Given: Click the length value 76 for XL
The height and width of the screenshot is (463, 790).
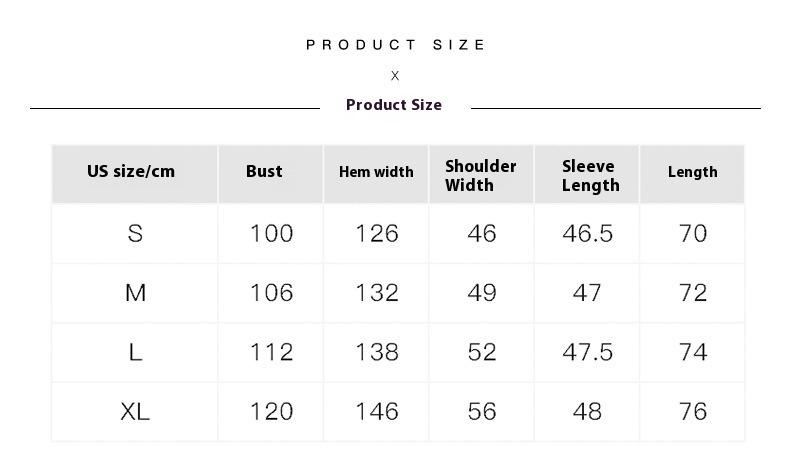Looking at the screenshot, I should coord(692,411).
